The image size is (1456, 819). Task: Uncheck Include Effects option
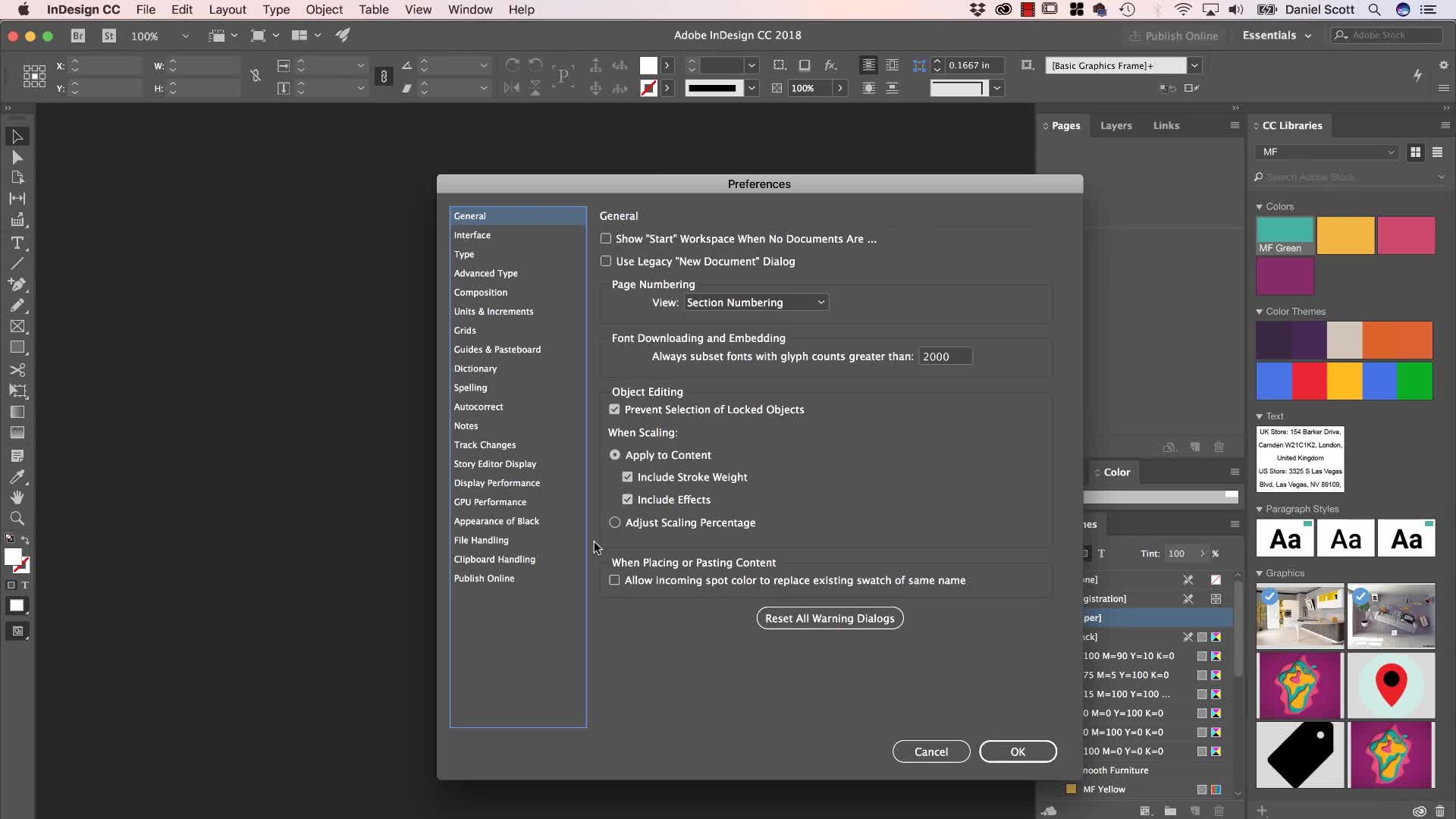pyautogui.click(x=627, y=500)
